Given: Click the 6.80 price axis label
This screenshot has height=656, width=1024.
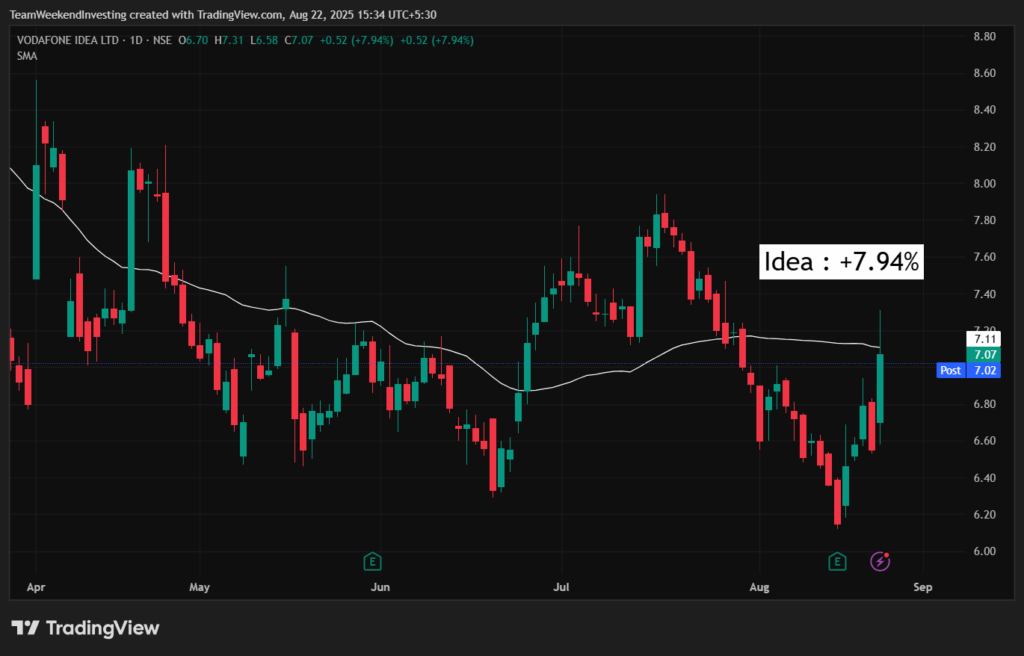Looking at the screenshot, I should [x=984, y=404].
